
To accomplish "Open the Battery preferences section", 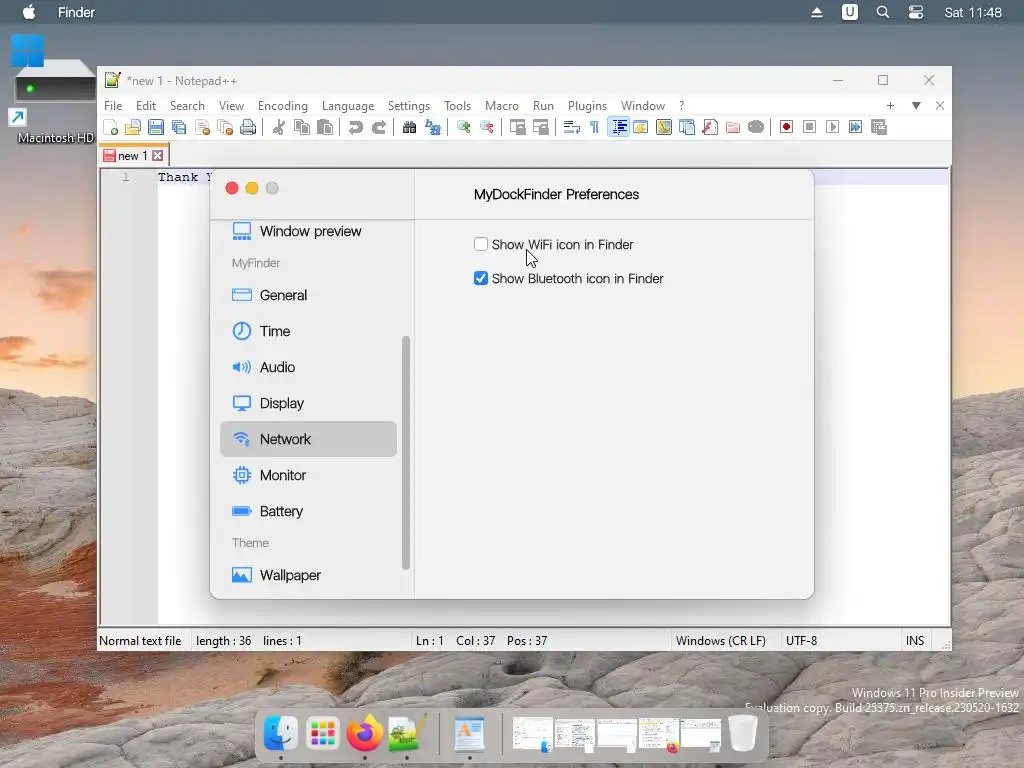I will (x=308, y=511).
